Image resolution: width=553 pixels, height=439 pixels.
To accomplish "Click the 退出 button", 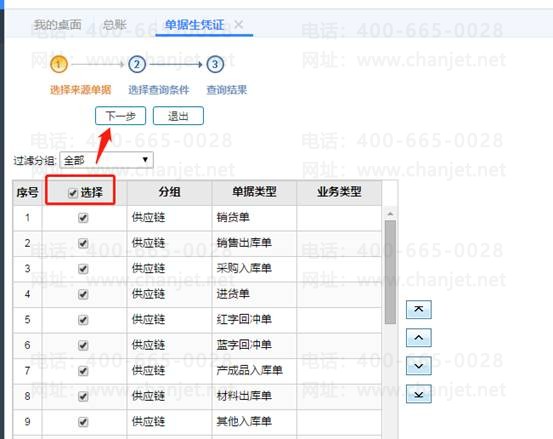I will [178, 116].
